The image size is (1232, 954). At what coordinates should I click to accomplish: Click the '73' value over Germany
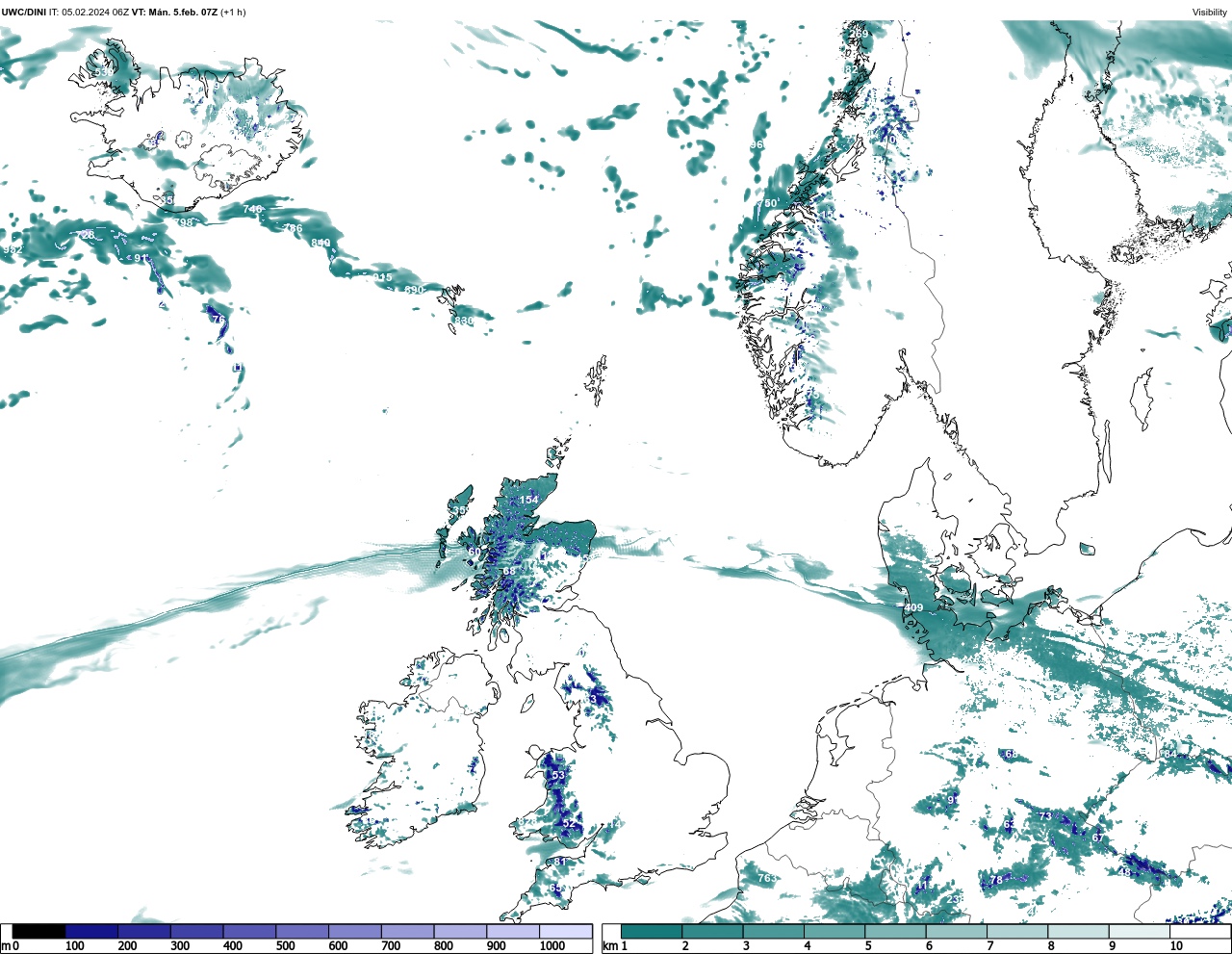coord(1045,816)
